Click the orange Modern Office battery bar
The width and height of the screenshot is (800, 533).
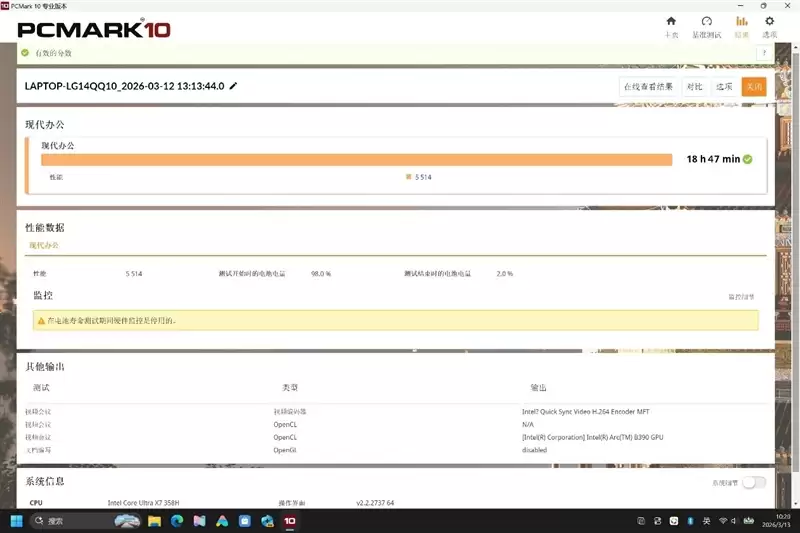click(357, 160)
